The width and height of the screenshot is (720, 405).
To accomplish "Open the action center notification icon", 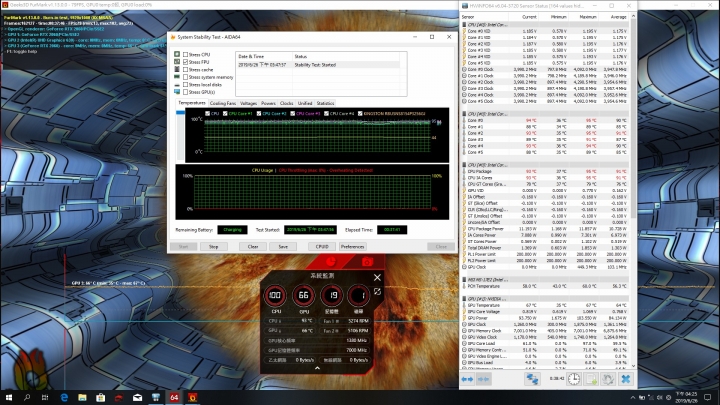I will tap(708, 397).
